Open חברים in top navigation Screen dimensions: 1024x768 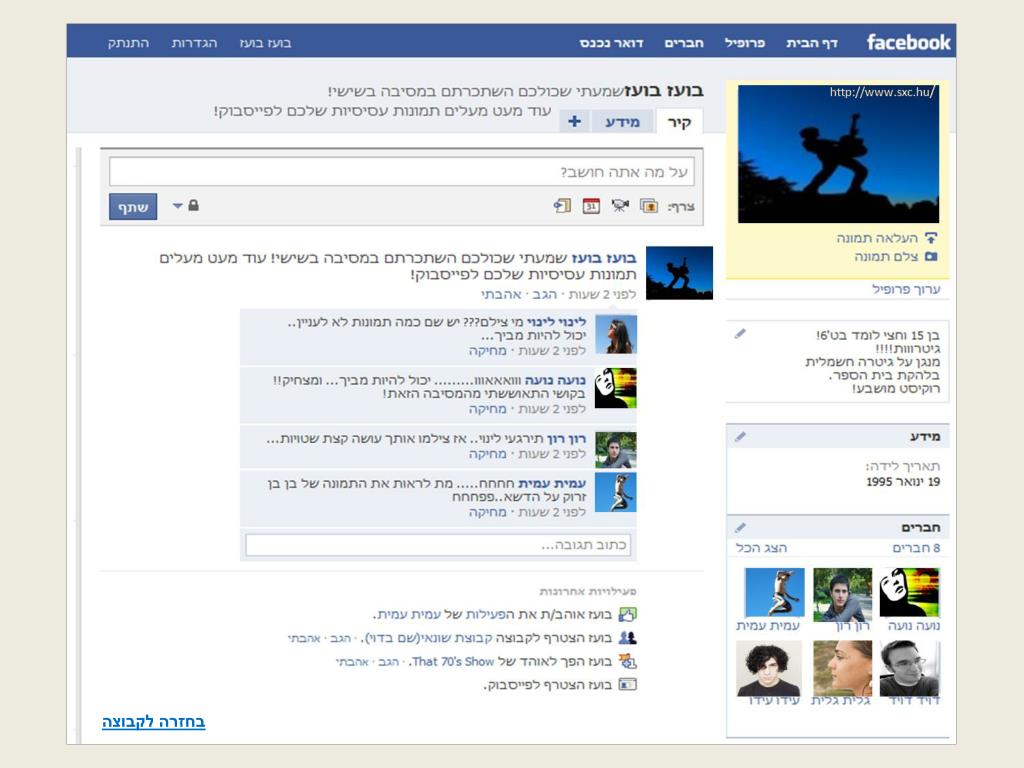tap(684, 43)
